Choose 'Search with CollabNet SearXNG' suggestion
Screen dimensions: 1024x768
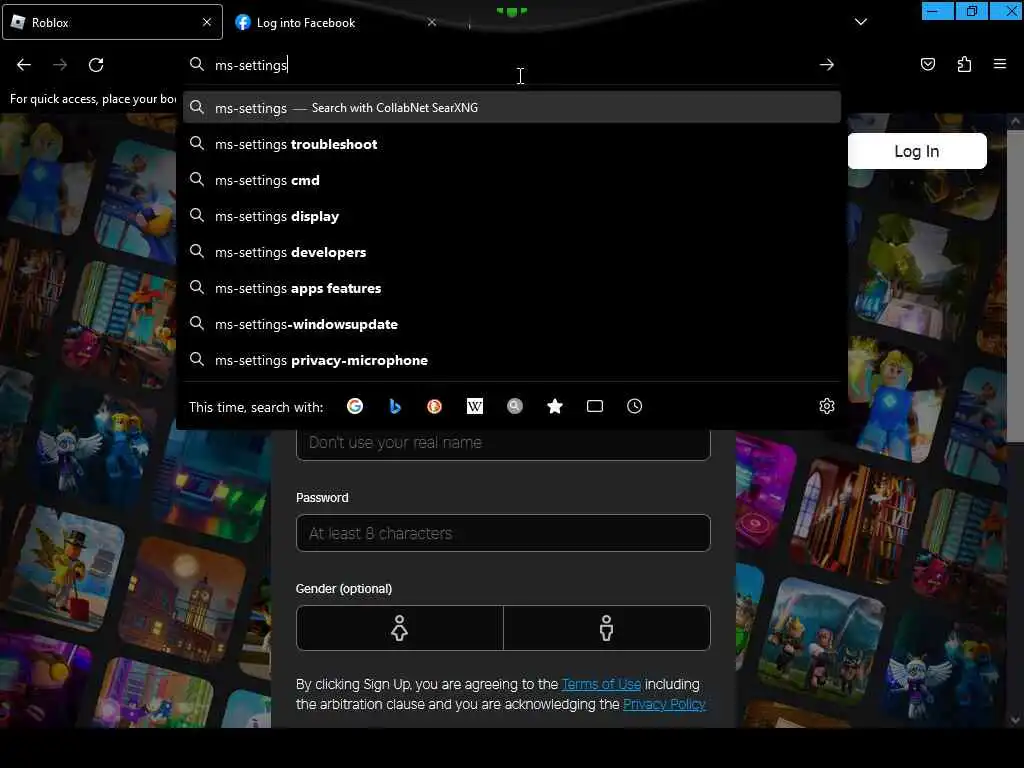511,108
